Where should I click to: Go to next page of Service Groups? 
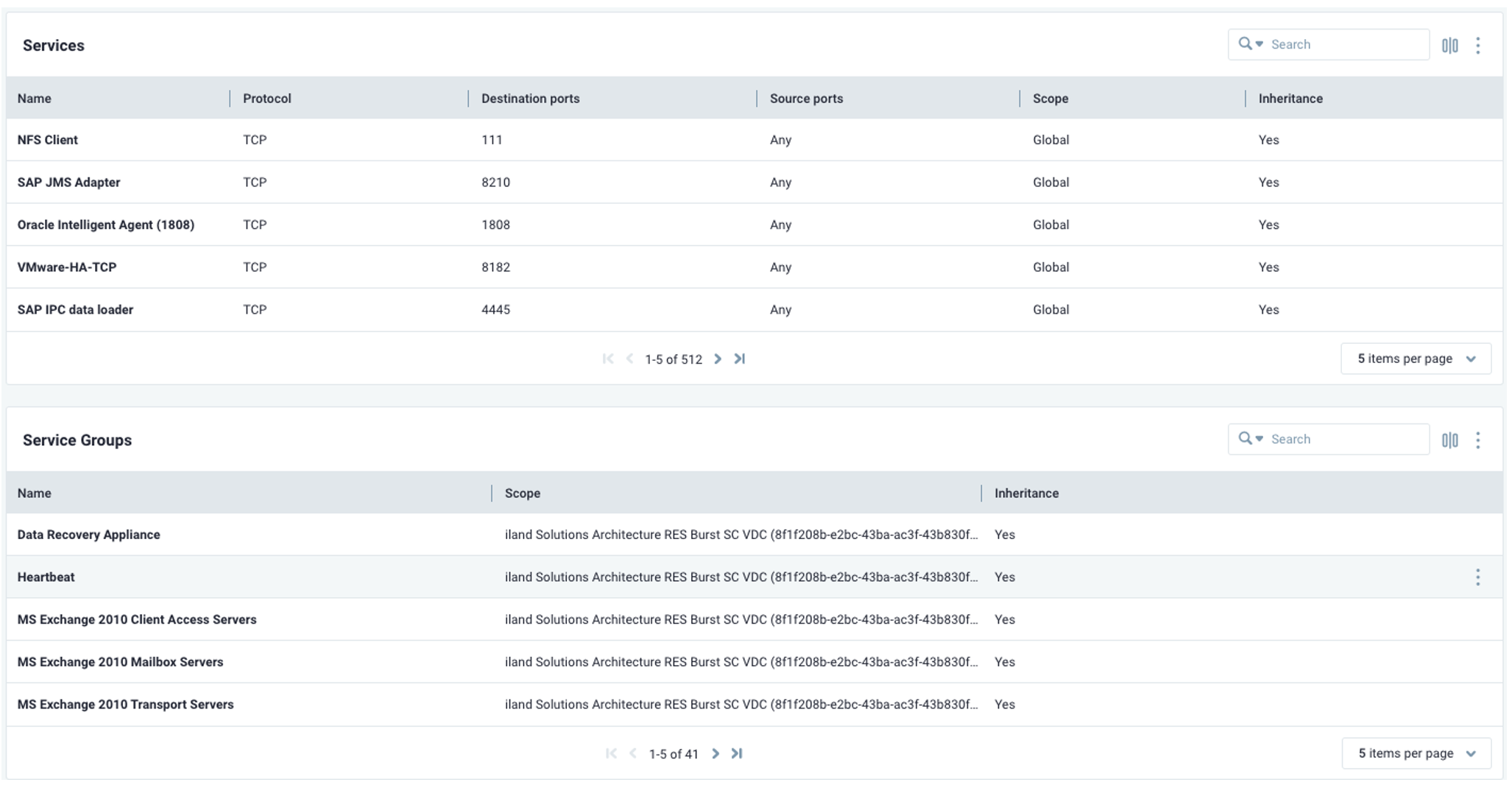pos(715,753)
